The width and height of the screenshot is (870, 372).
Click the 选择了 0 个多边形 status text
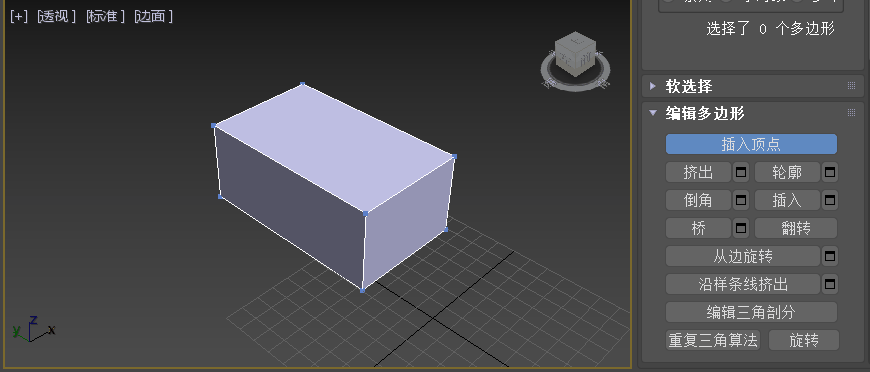(770, 29)
